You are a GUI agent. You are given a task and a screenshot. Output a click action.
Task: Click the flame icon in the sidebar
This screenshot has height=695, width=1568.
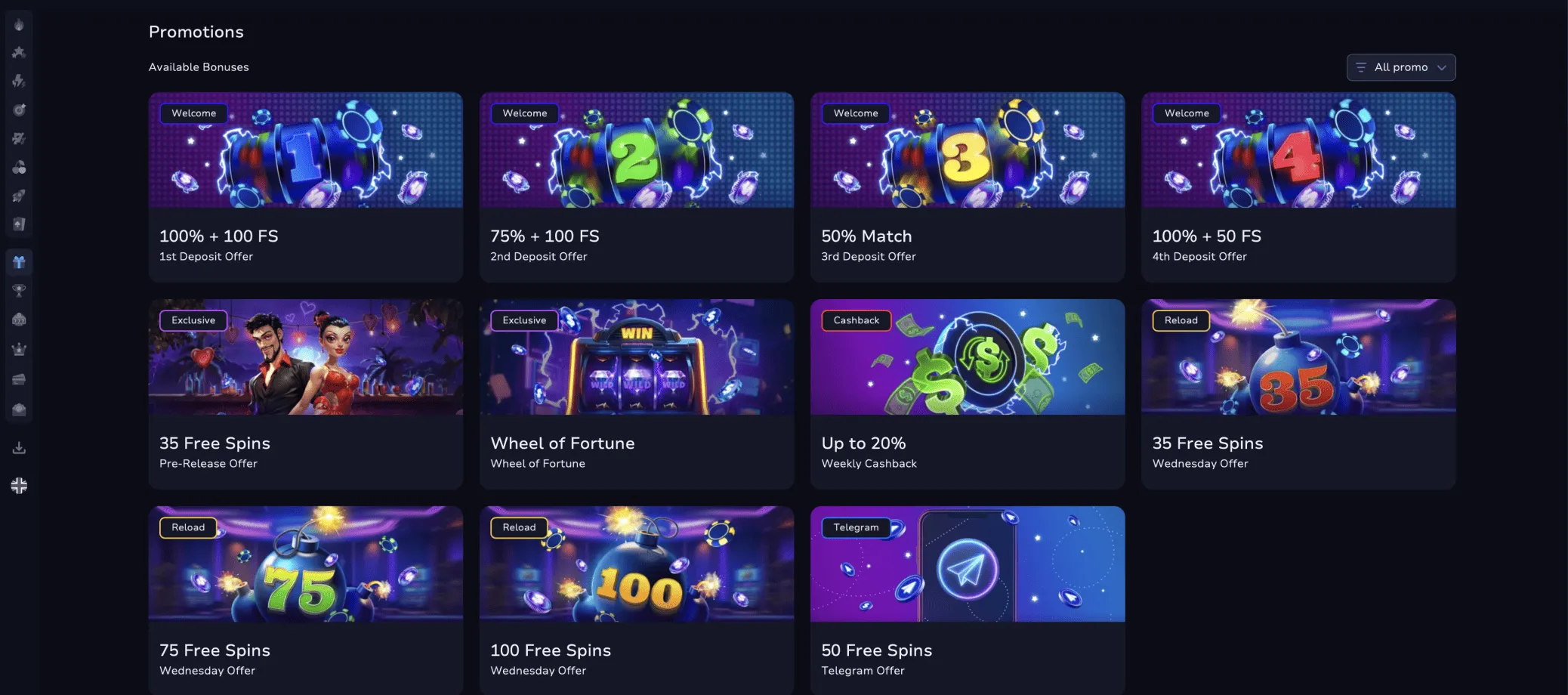pyautogui.click(x=19, y=25)
